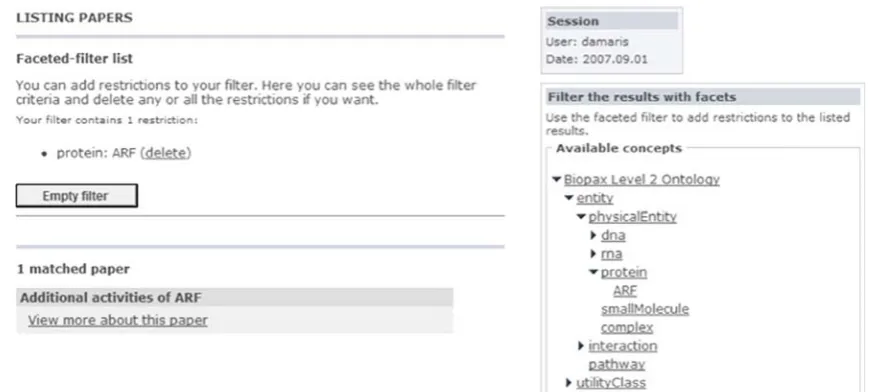Screen dimensions: 879x392
Task: Select the ARF concept in tree
Action: click(x=625, y=290)
